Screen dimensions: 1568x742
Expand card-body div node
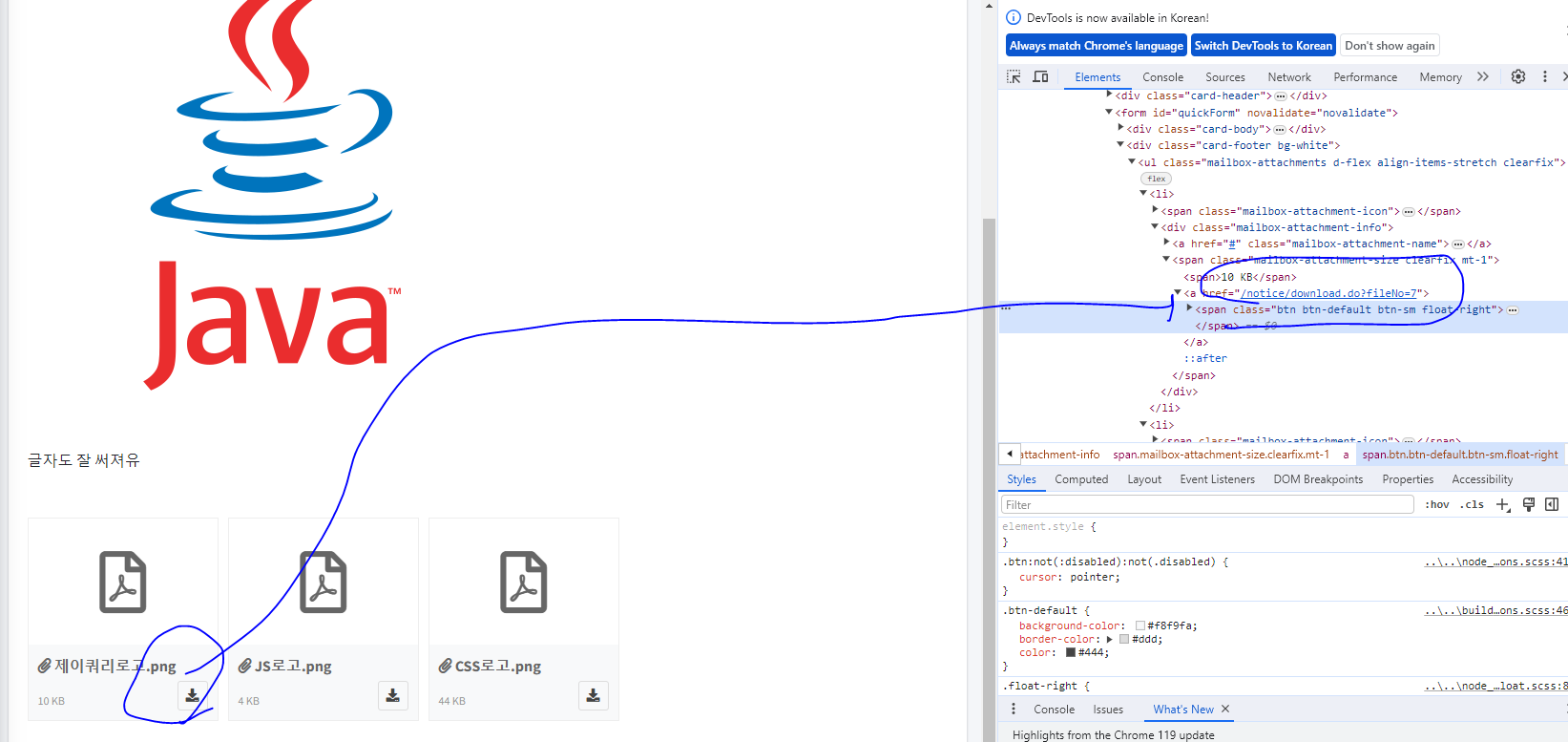coord(1120,128)
